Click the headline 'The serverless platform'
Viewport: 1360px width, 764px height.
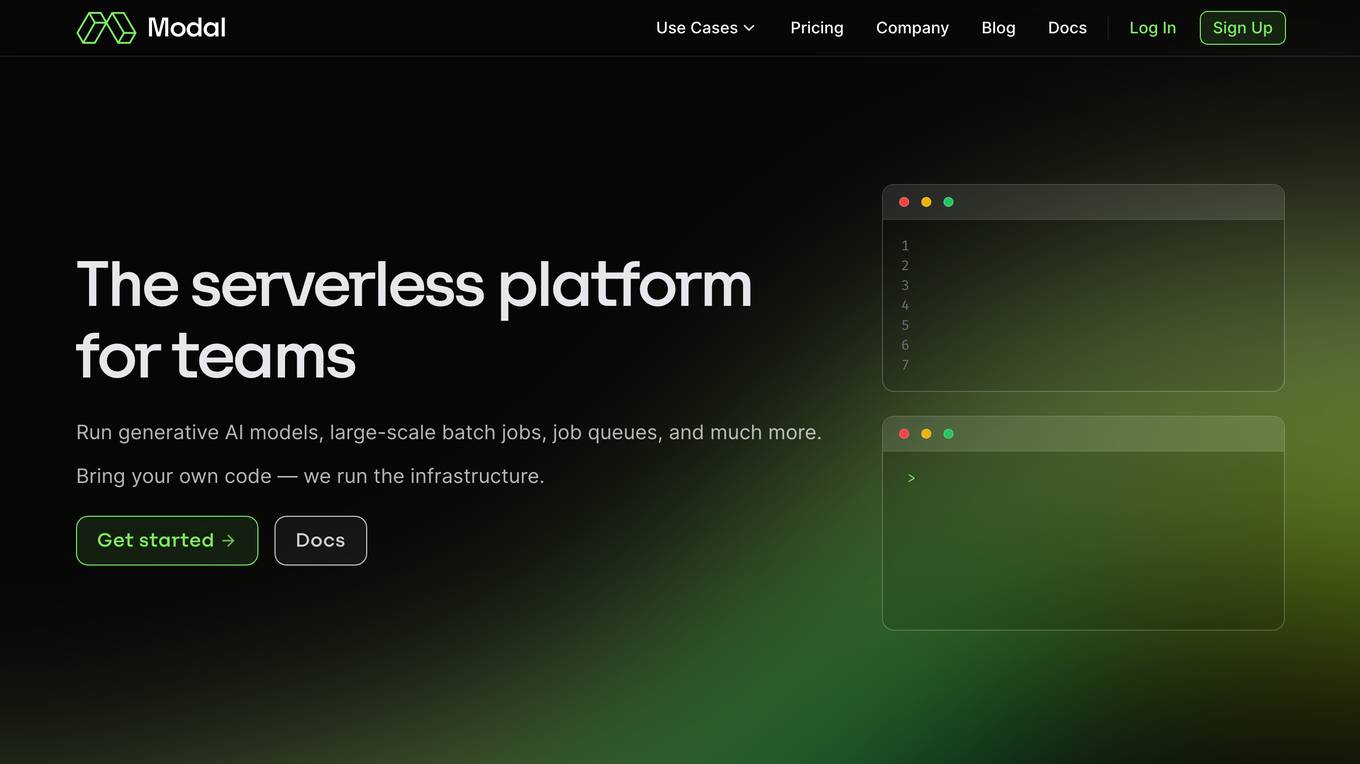click(414, 286)
